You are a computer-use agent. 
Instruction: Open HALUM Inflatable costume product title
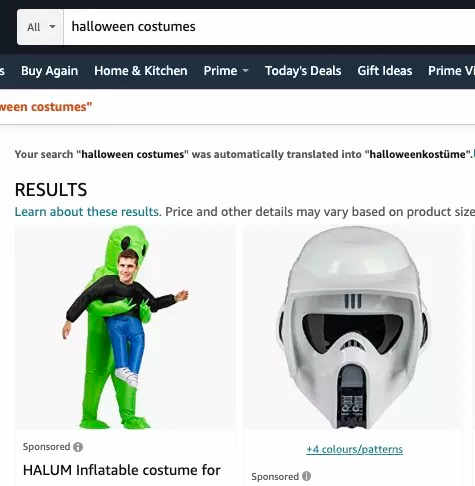tap(122, 470)
